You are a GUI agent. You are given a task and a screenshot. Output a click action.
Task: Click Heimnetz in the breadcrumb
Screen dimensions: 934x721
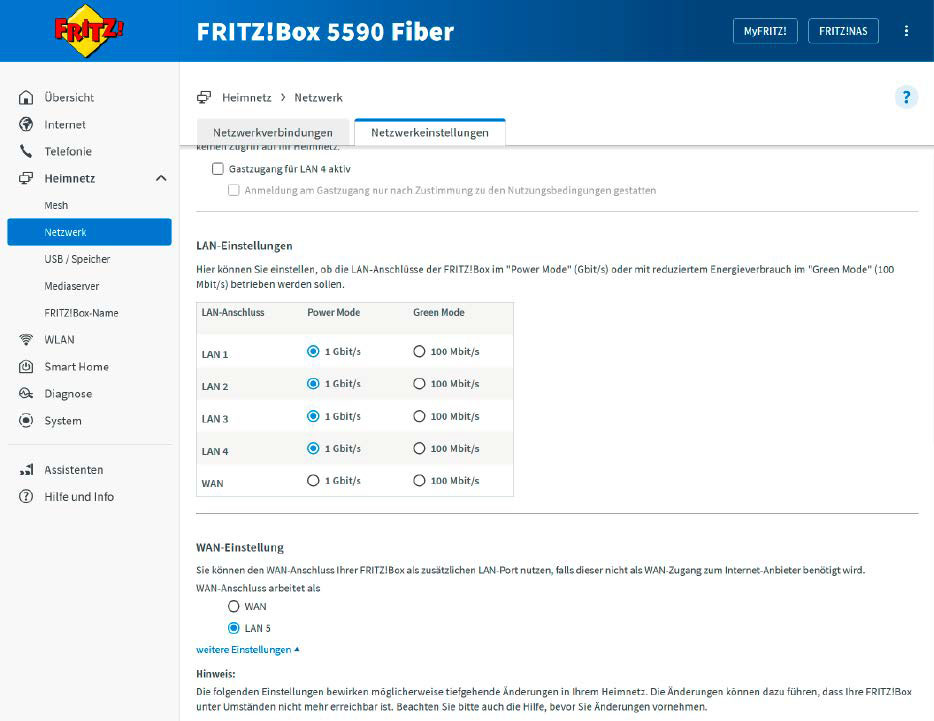click(247, 97)
